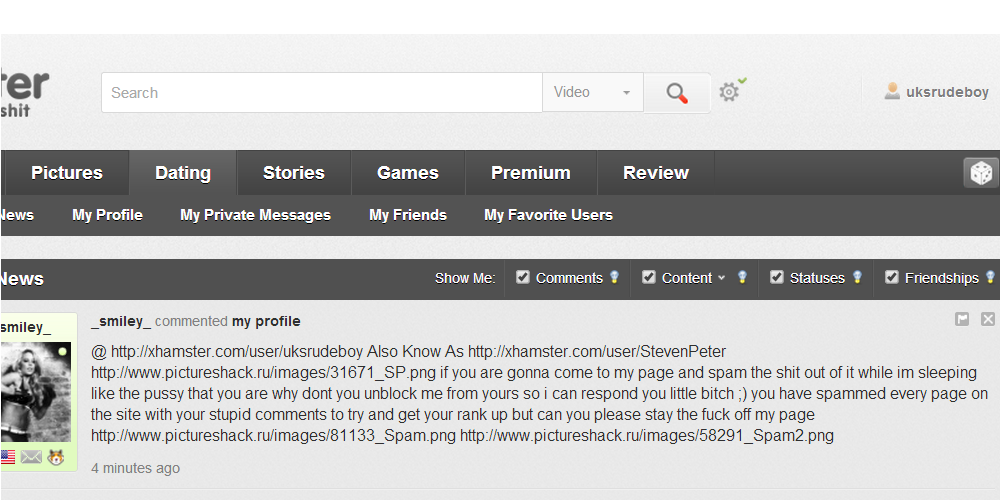Viewport: 1000px width, 500px height.
Task: Click the US flag icon under avatar
Action: 7,457
